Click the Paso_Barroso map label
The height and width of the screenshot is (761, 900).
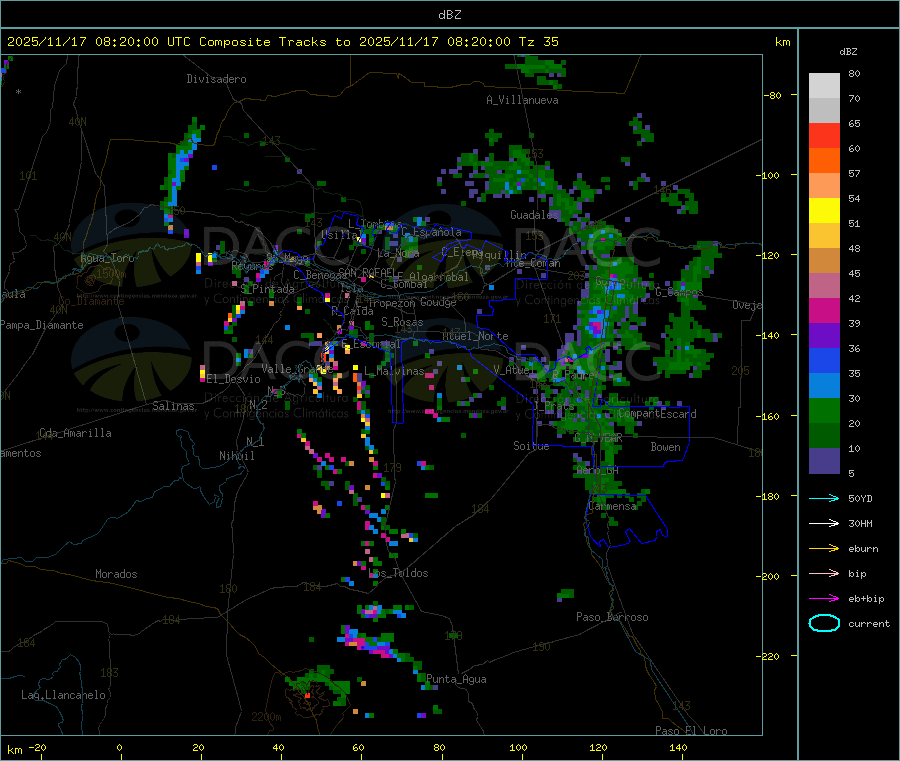612,617
